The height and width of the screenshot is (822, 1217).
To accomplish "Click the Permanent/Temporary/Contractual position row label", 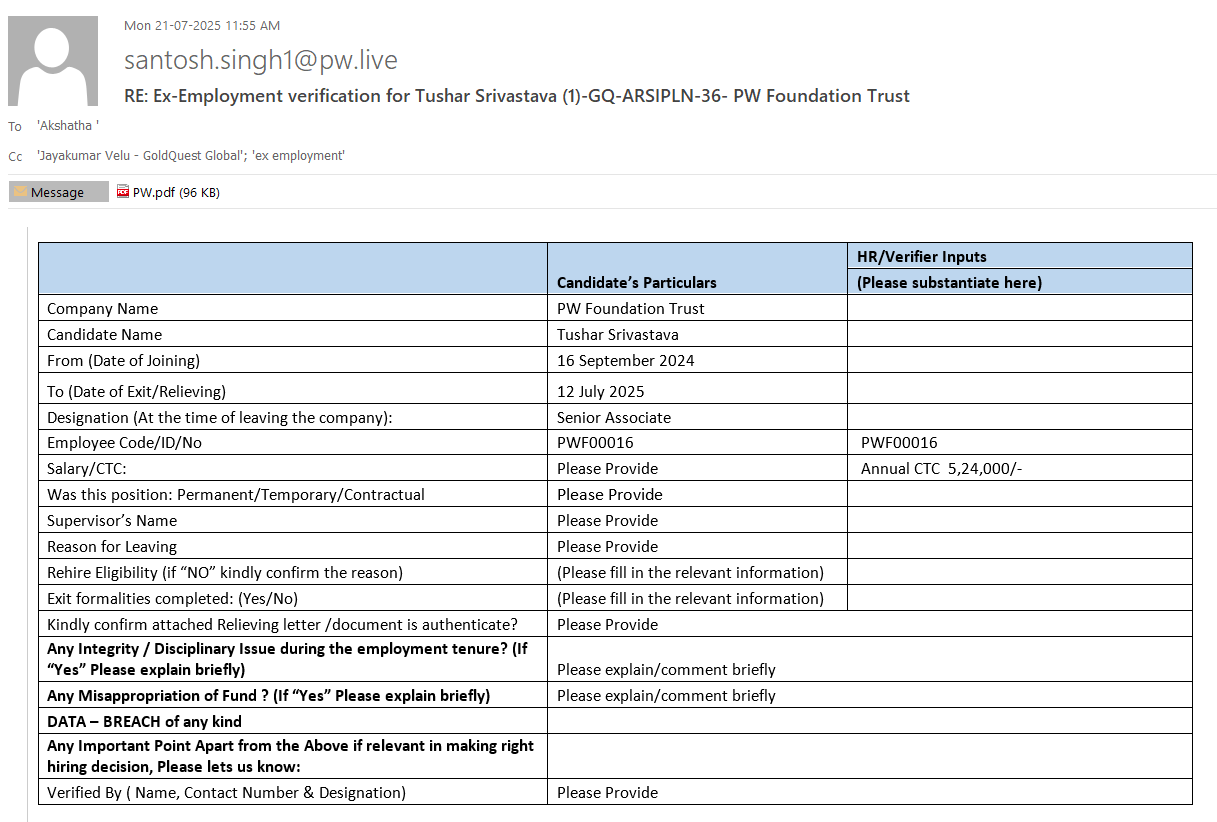I will tap(236, 494).
